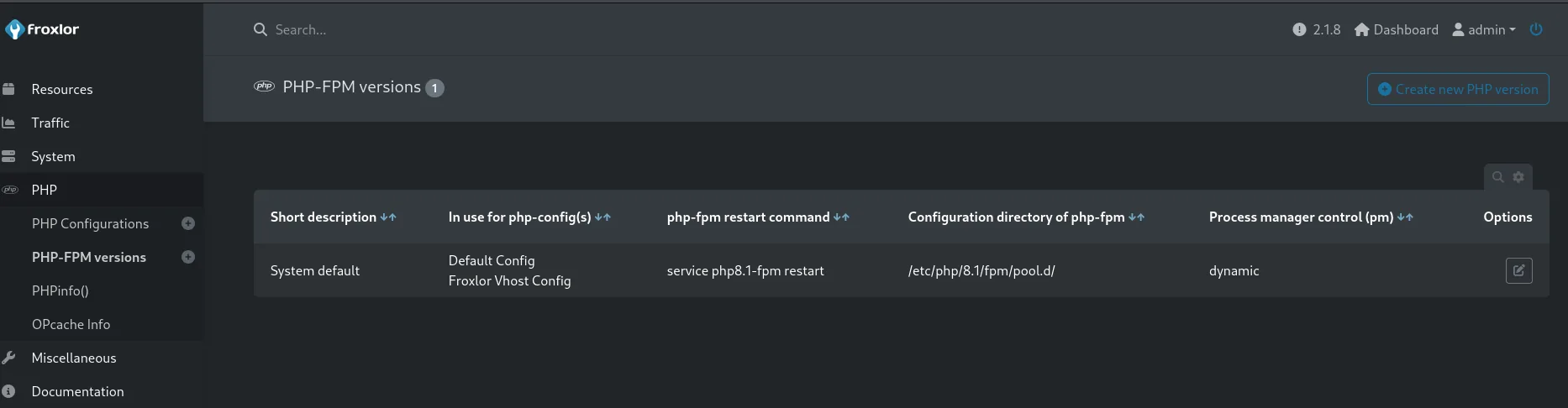Click the Options column header
The height and width of the screenshot is (408, 1568).
1507,217
